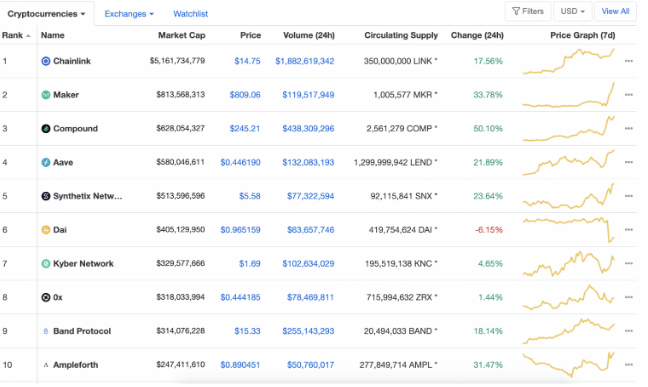Open Dai's 7-day price graph
This screenshot has height=387, width=648.
point(569,230)
